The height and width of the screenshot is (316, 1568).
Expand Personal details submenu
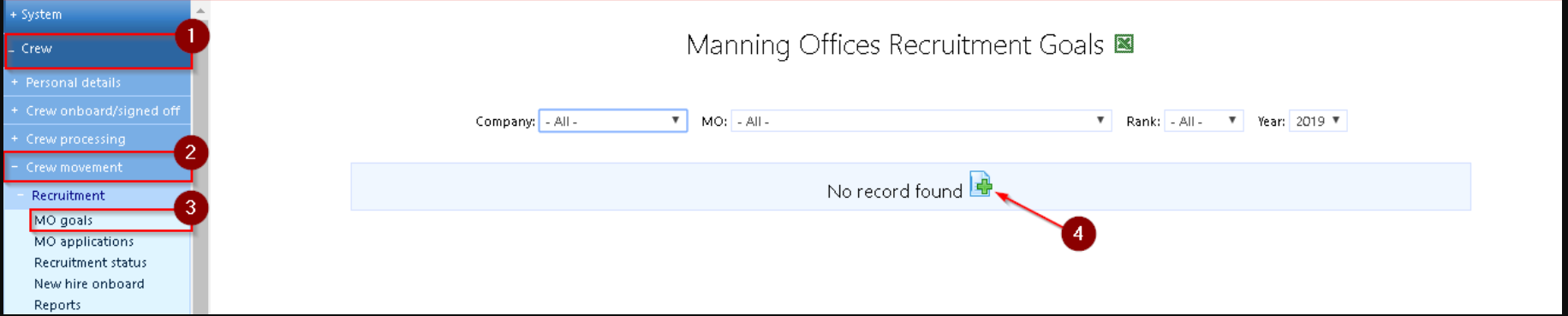(x=97, y=82)
